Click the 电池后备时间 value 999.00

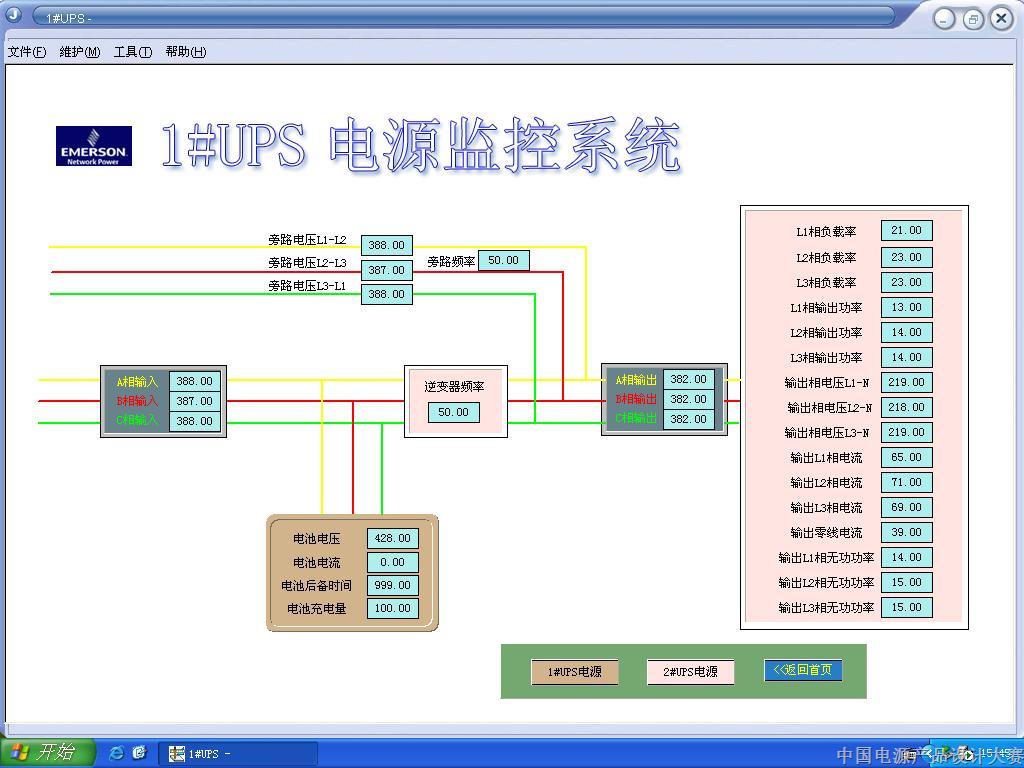tap(392, 585)
